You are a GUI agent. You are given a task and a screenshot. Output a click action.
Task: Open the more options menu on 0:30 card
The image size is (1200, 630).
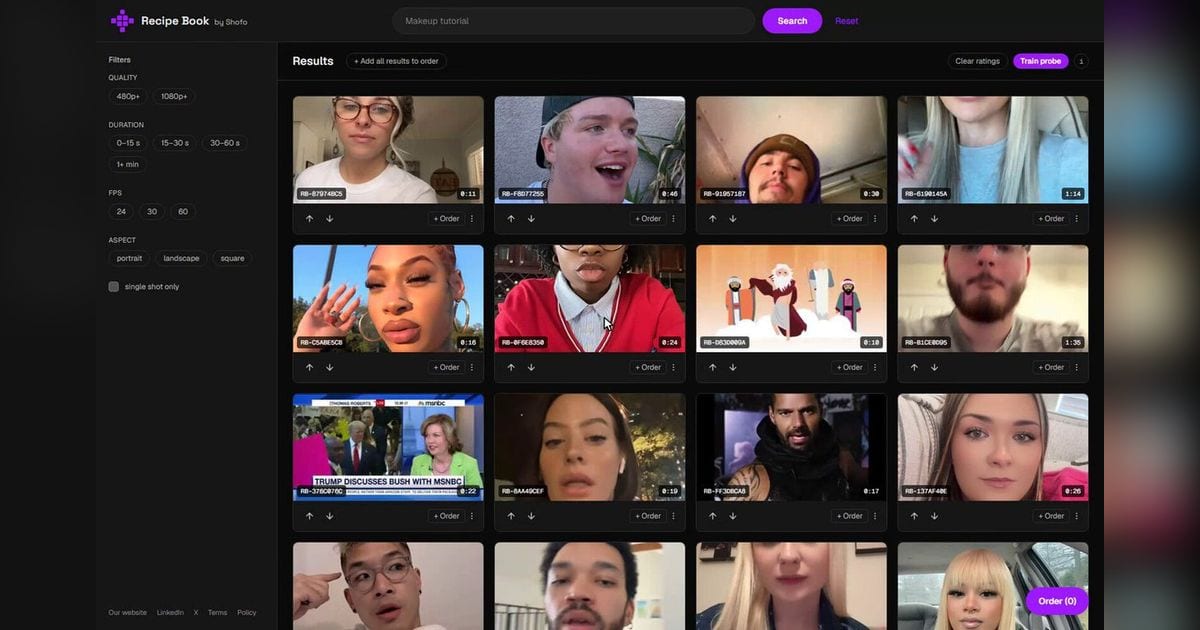point(876,218)
